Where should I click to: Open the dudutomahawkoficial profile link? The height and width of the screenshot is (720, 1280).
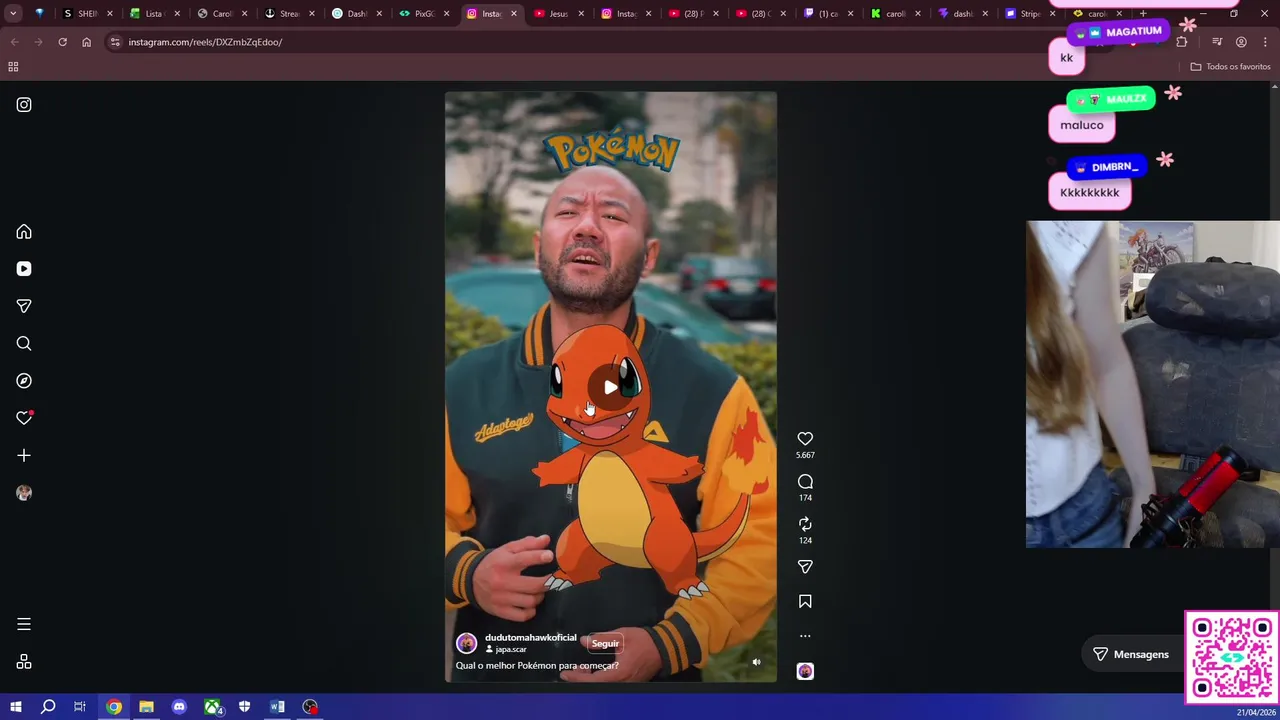pos(531,638)
